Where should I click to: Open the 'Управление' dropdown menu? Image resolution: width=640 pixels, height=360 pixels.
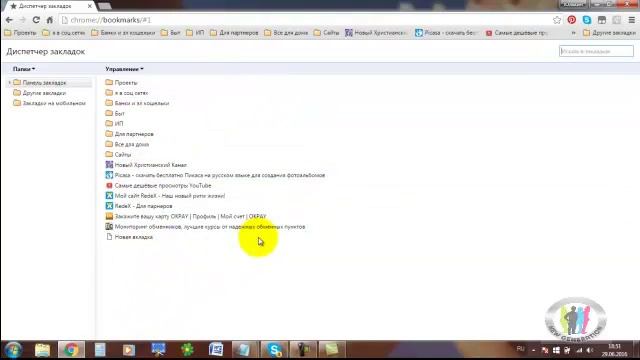124,69
